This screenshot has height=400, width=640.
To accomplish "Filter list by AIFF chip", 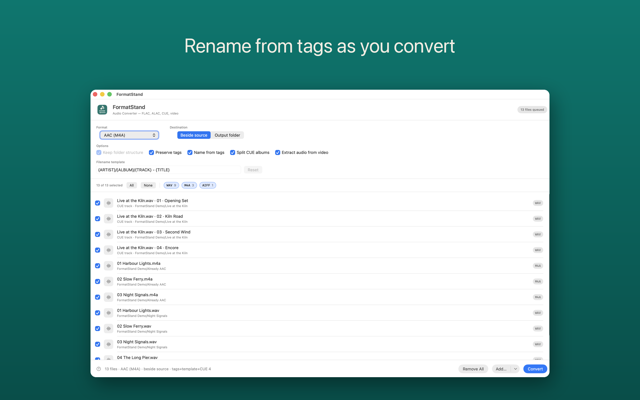I will click(208, 185).
